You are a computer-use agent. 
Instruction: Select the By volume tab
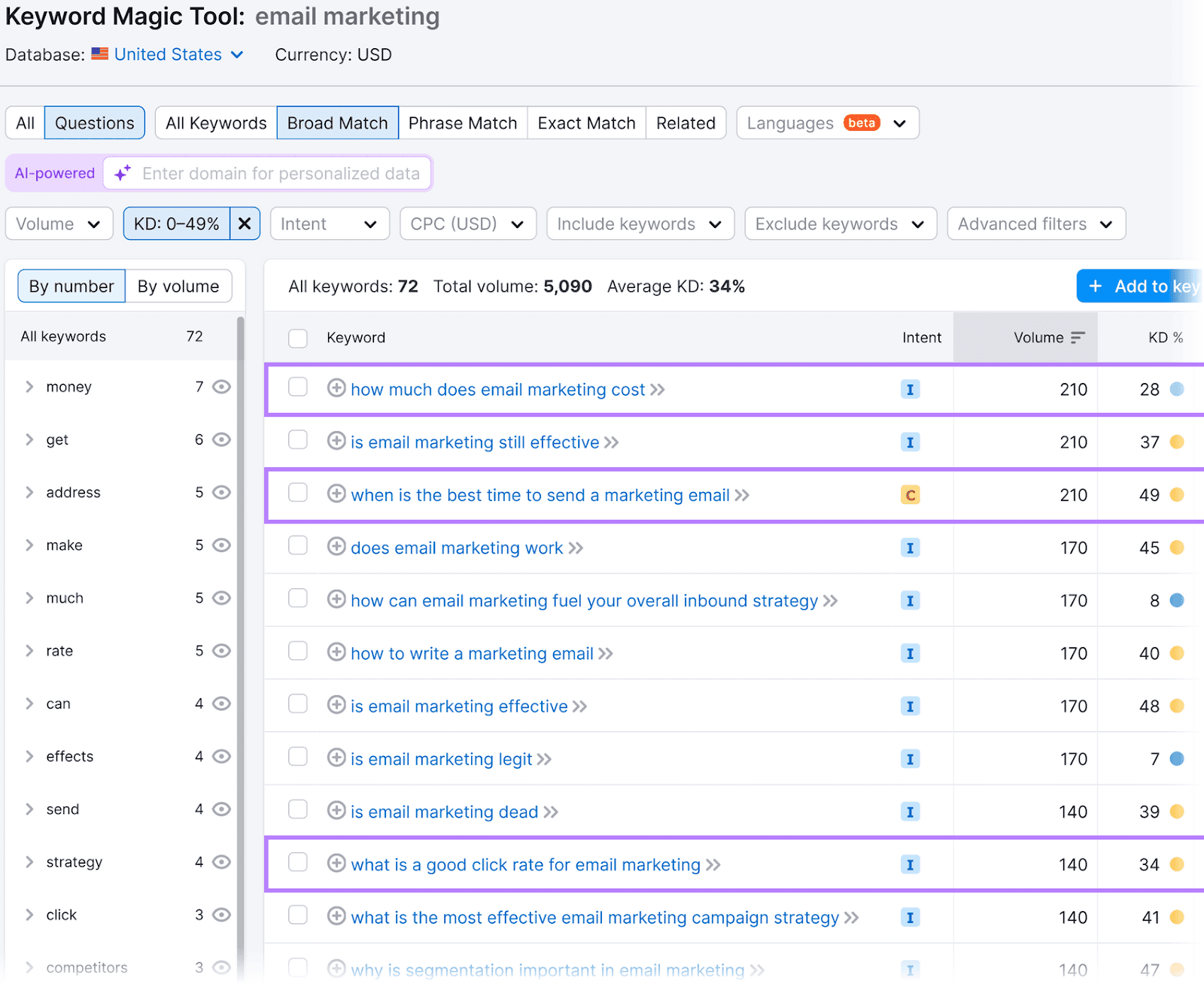178,286
